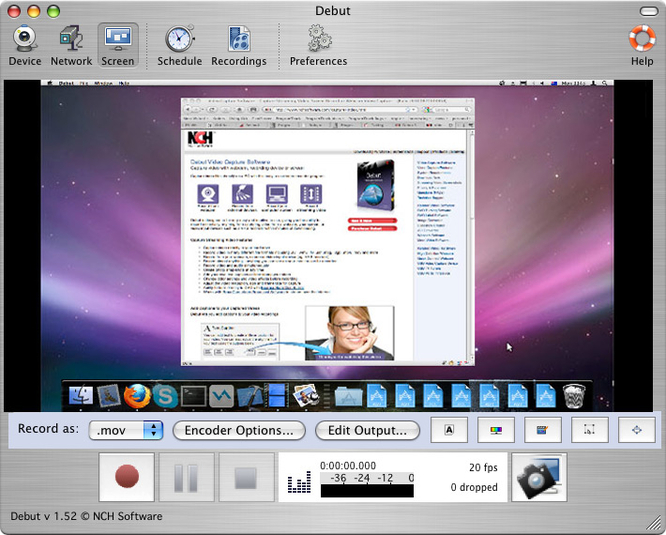Toggle the selection region capture button

point(590,430)
